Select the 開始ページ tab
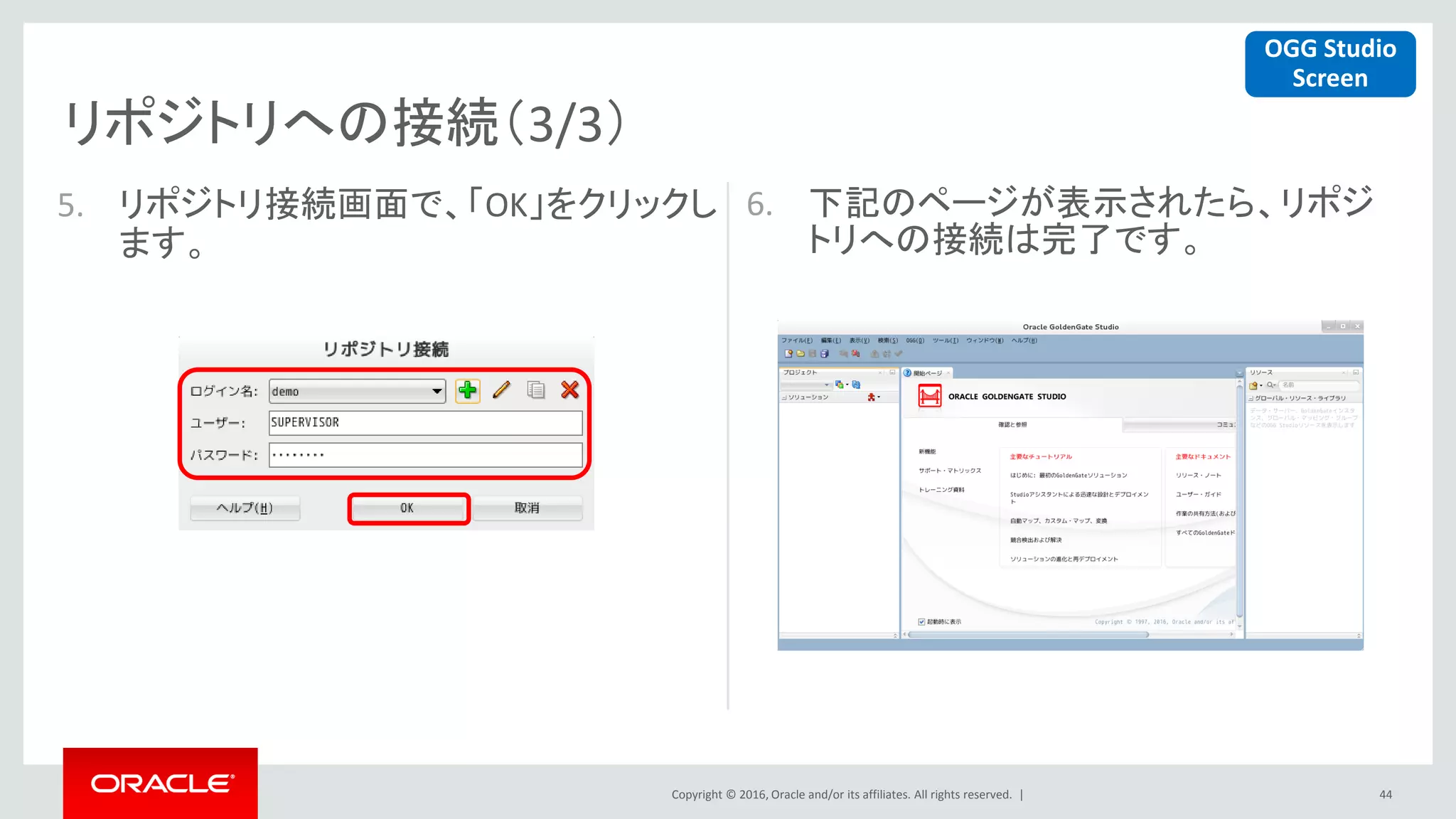 [927, 373]
